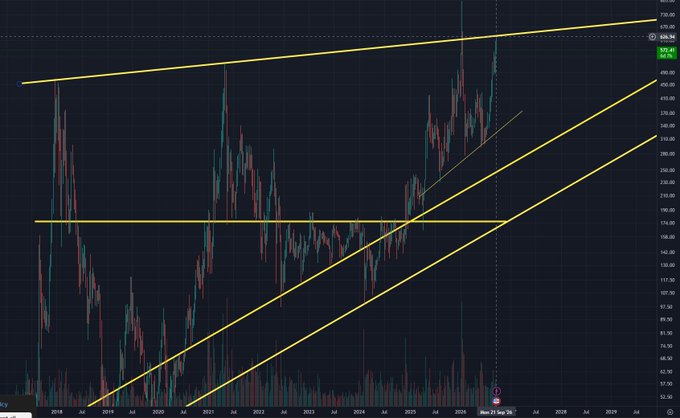Click the purple earnings marker above the time axis
The height and width of the screenshot is (418, 680).
click(497, 392)
